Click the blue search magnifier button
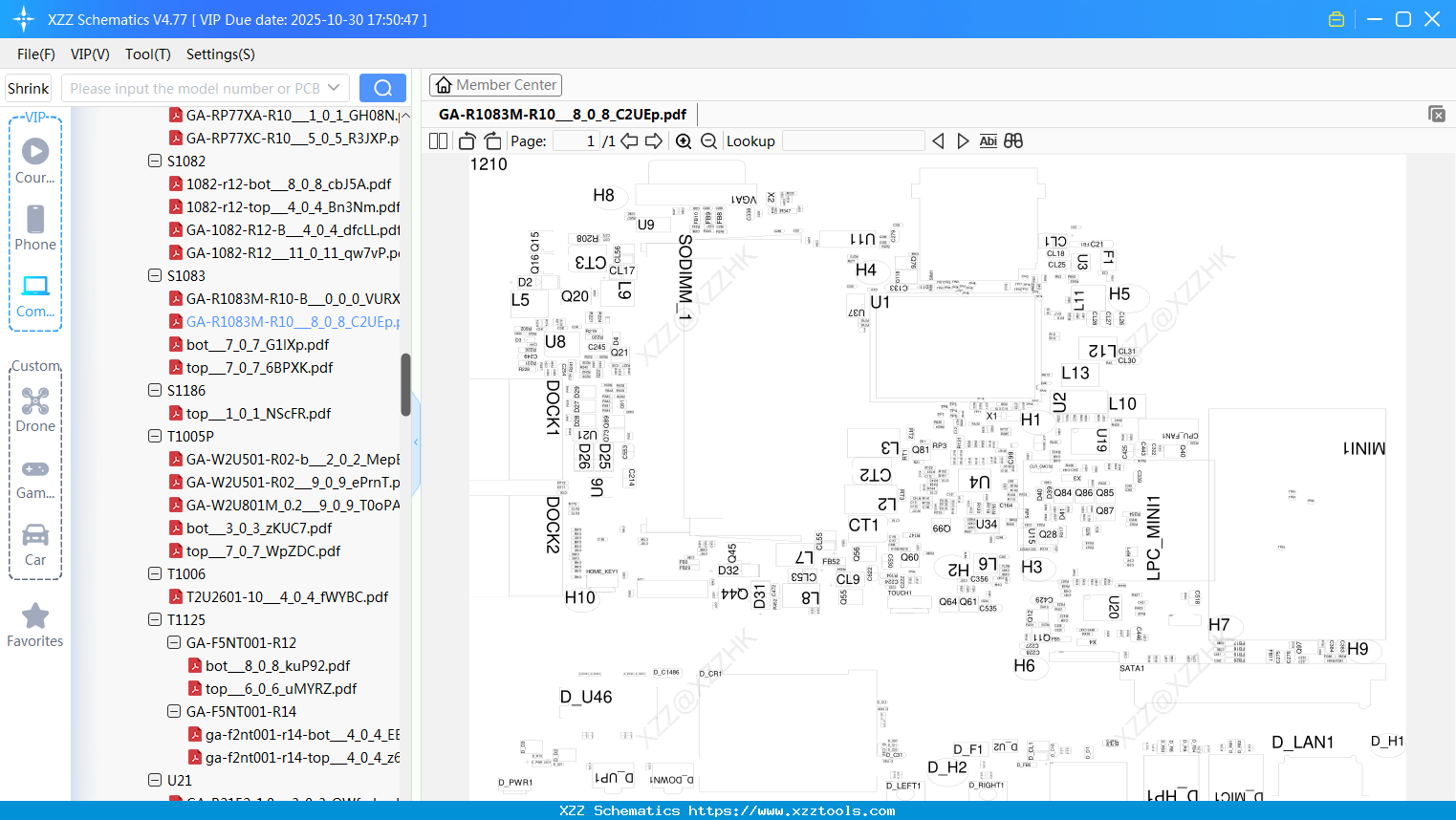The image size is (1456, 820). tap(382, 88)
